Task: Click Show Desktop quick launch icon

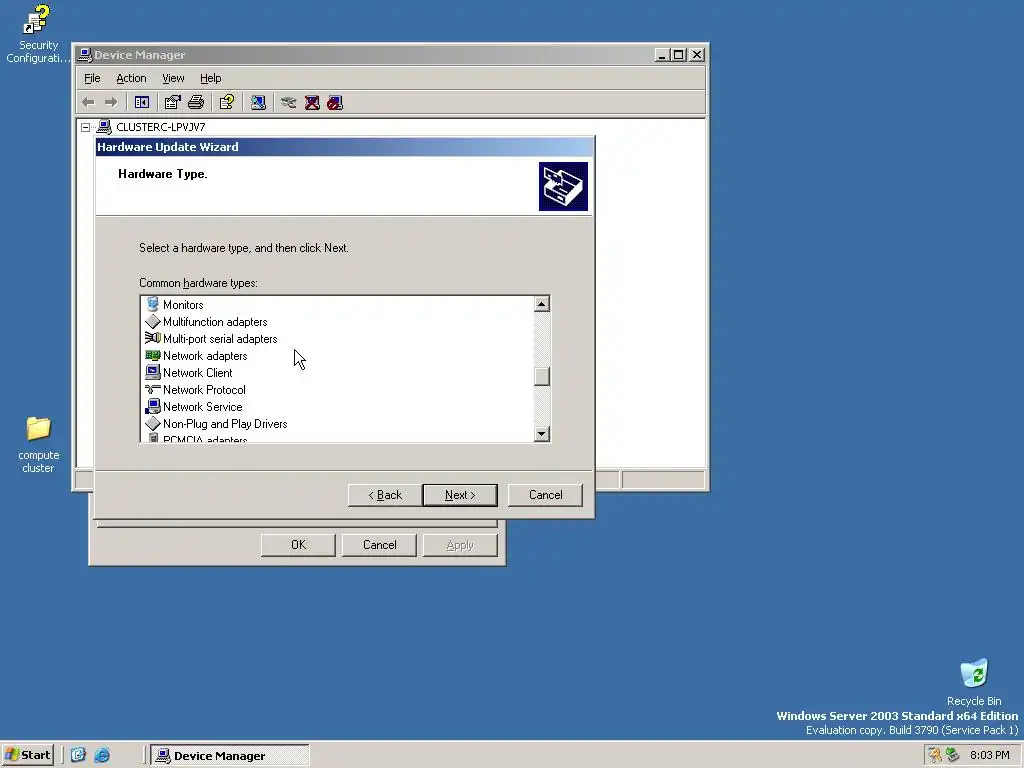Action: click(78, 755)
